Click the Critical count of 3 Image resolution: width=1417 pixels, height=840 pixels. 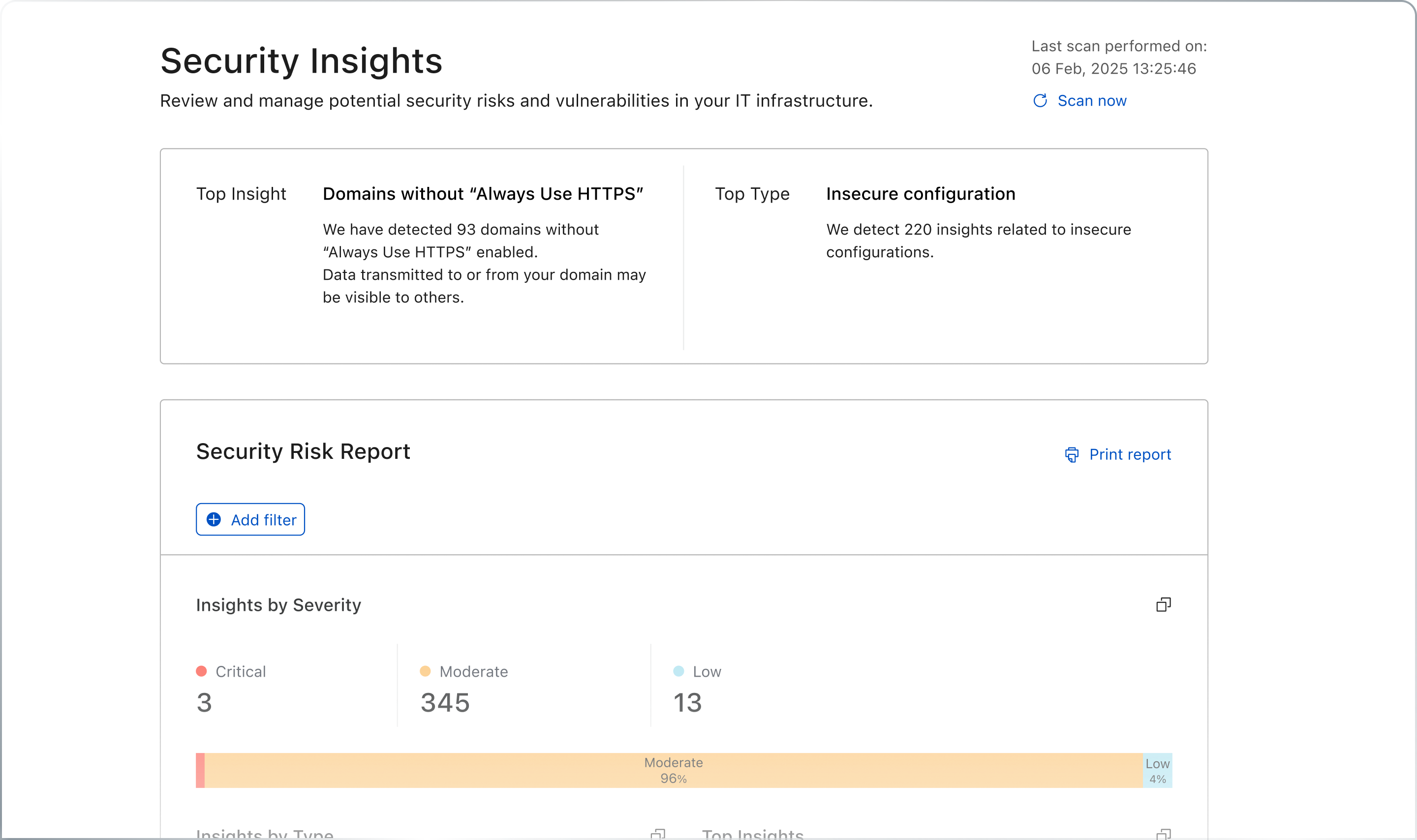(x=204, y=703)
